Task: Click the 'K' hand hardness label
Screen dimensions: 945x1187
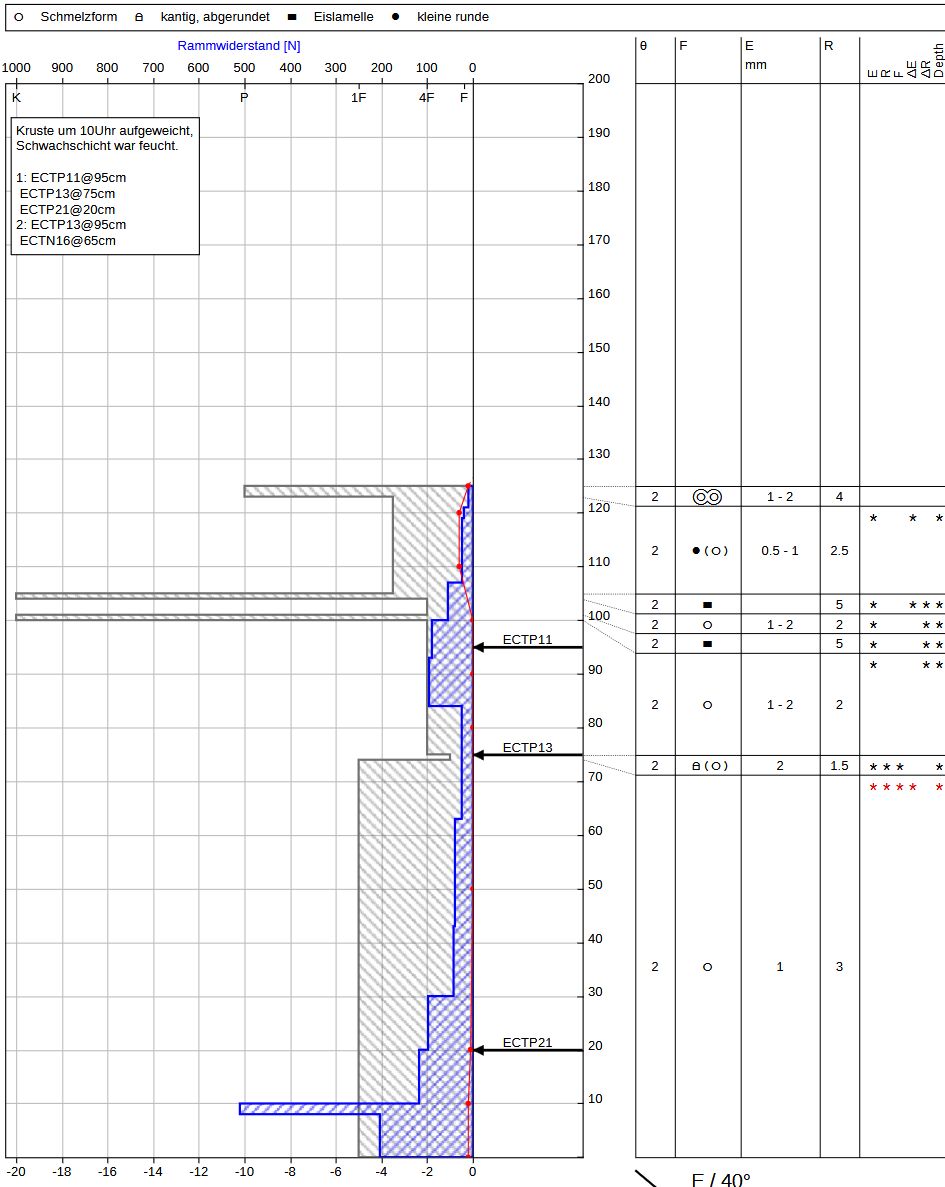Action: (x=16, y=98)
